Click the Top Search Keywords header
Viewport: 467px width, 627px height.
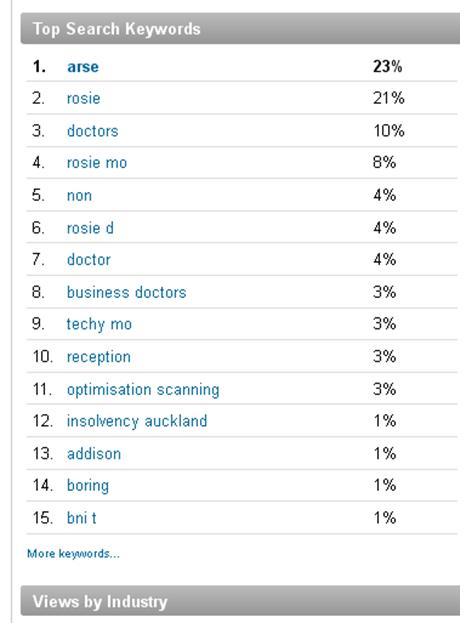tap(240, 28)
